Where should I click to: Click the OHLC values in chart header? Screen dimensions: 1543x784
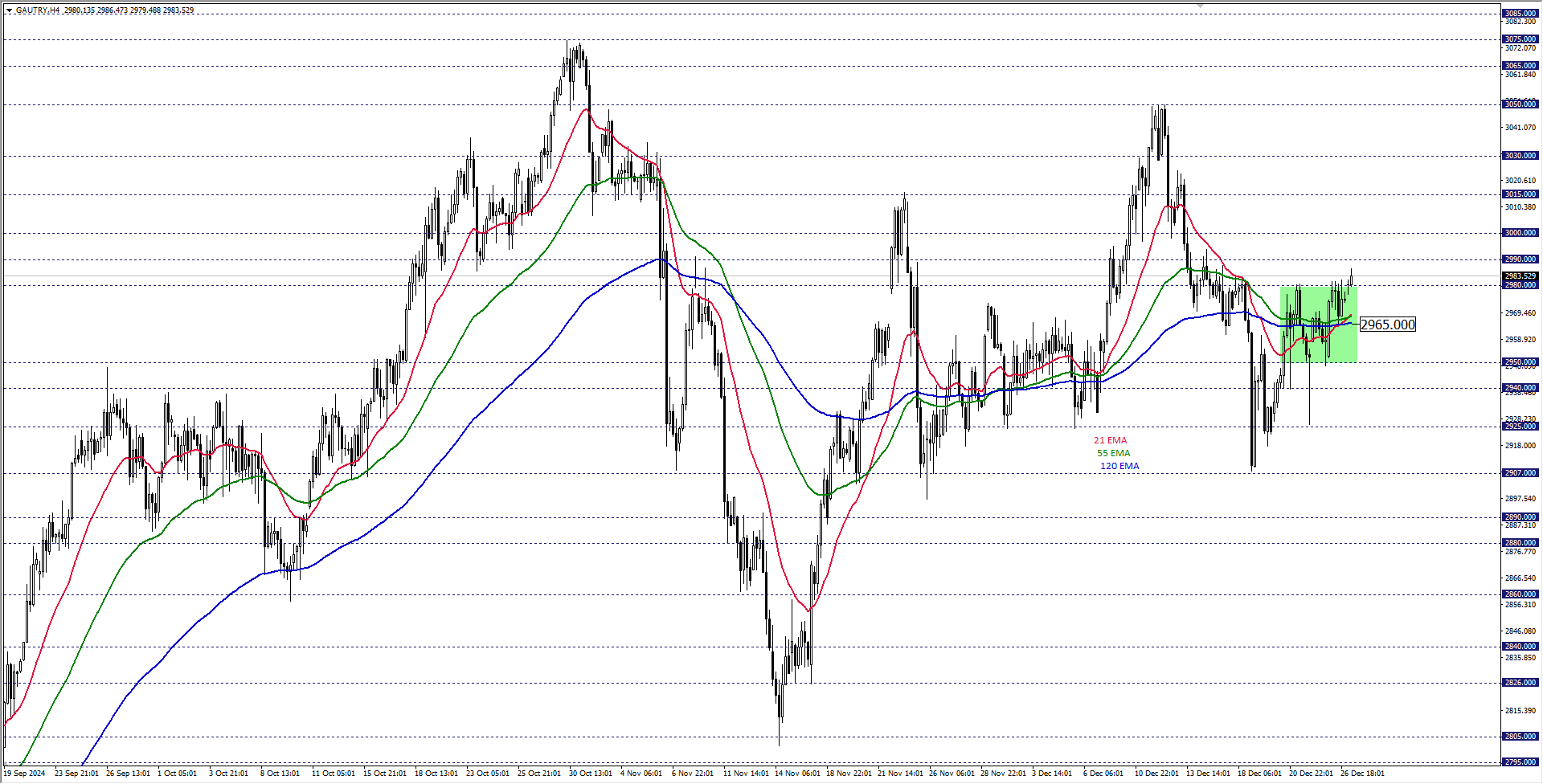[x=129, y=10]
